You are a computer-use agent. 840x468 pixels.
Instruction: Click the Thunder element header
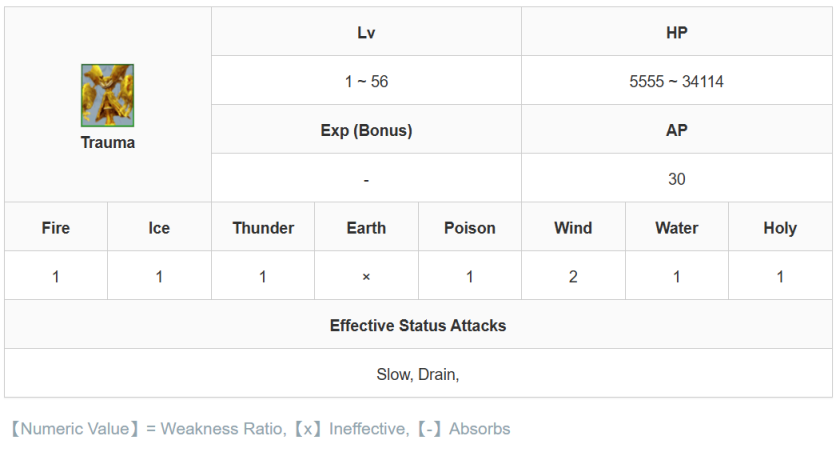click(x=263, y=228)
